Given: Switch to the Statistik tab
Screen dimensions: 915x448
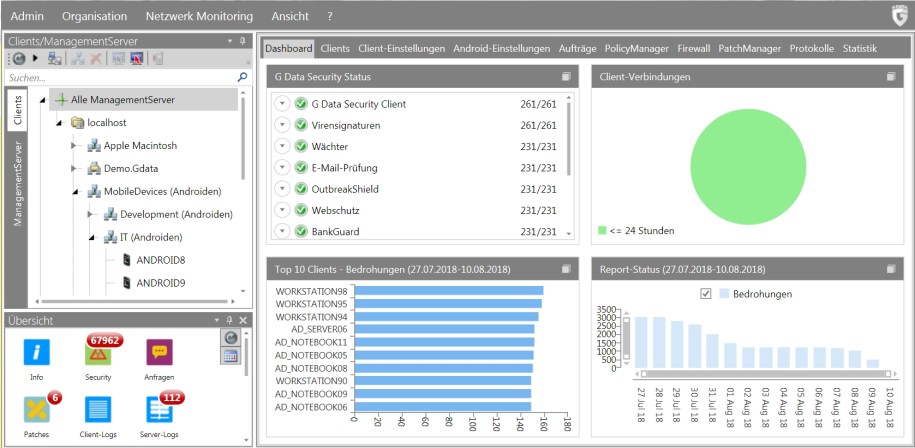Looking at the screenshot, I should click(860, 48).
